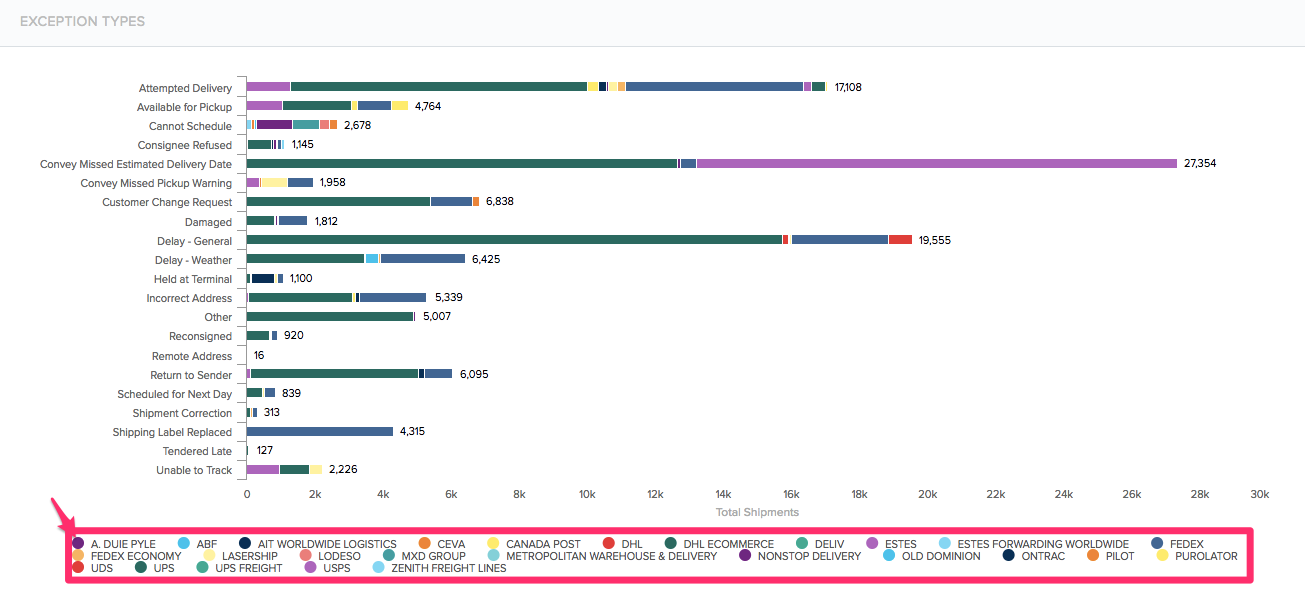Click the Cannot Schedule axis label
1305x590 pixels.
tap(190, 126)
